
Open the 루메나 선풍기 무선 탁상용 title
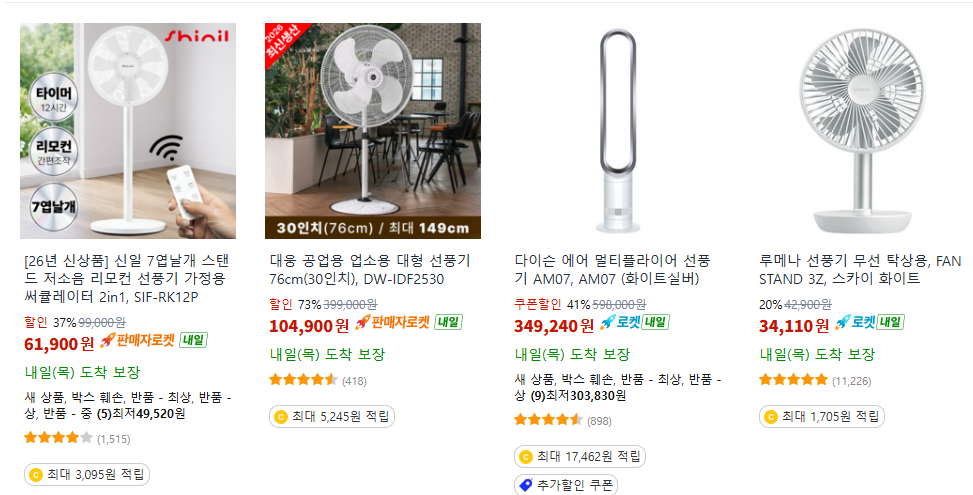coord(860,270)
